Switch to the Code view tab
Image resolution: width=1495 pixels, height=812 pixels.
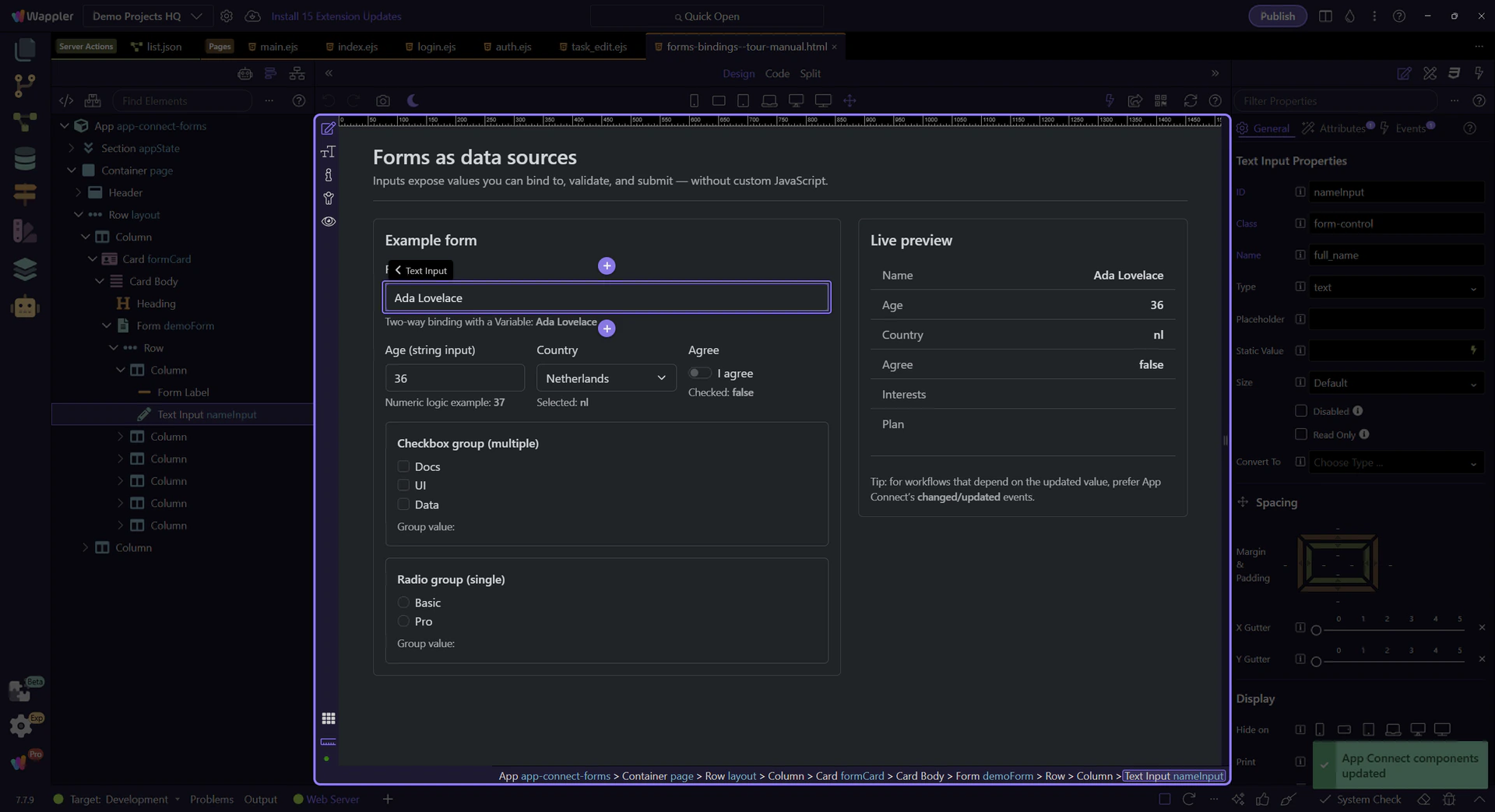[776, 73]
